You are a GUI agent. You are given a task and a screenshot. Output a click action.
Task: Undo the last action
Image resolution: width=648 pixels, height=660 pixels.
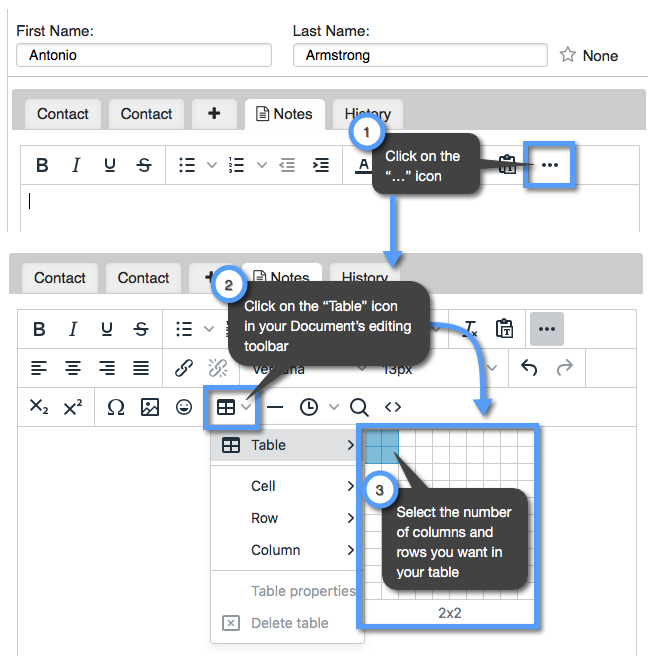(x=529, y=367)
